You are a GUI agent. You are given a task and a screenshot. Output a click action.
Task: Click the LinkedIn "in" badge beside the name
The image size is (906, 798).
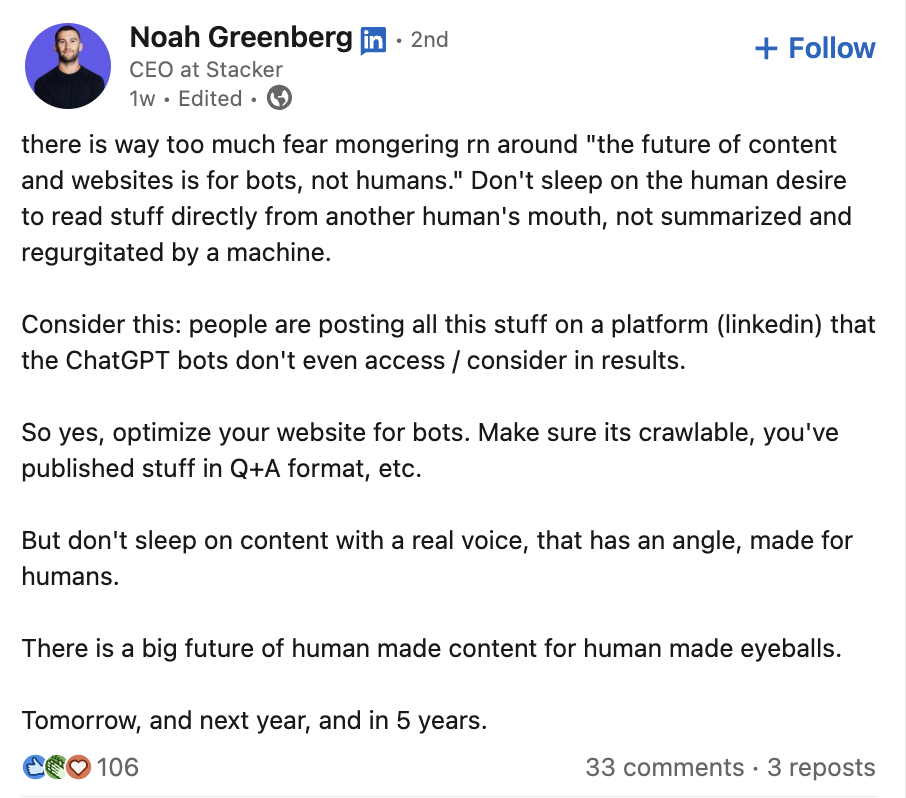[x=371, y=40]
